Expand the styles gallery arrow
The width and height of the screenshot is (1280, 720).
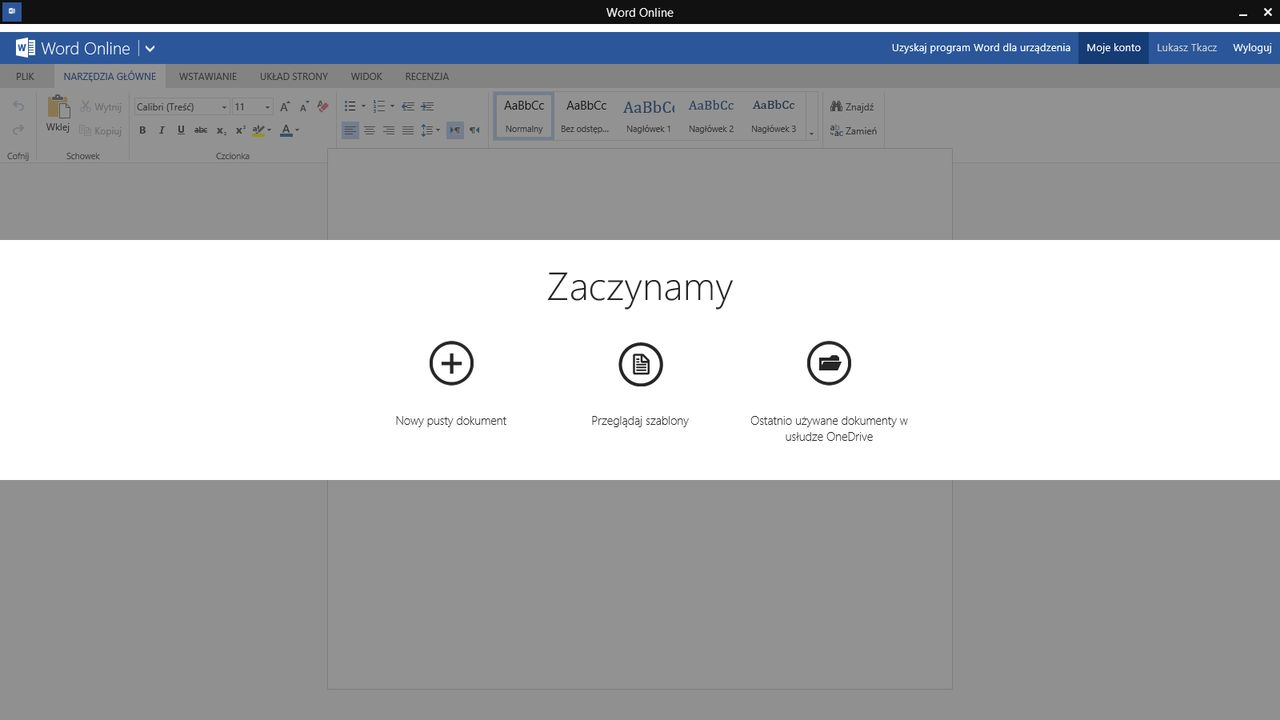811,132
